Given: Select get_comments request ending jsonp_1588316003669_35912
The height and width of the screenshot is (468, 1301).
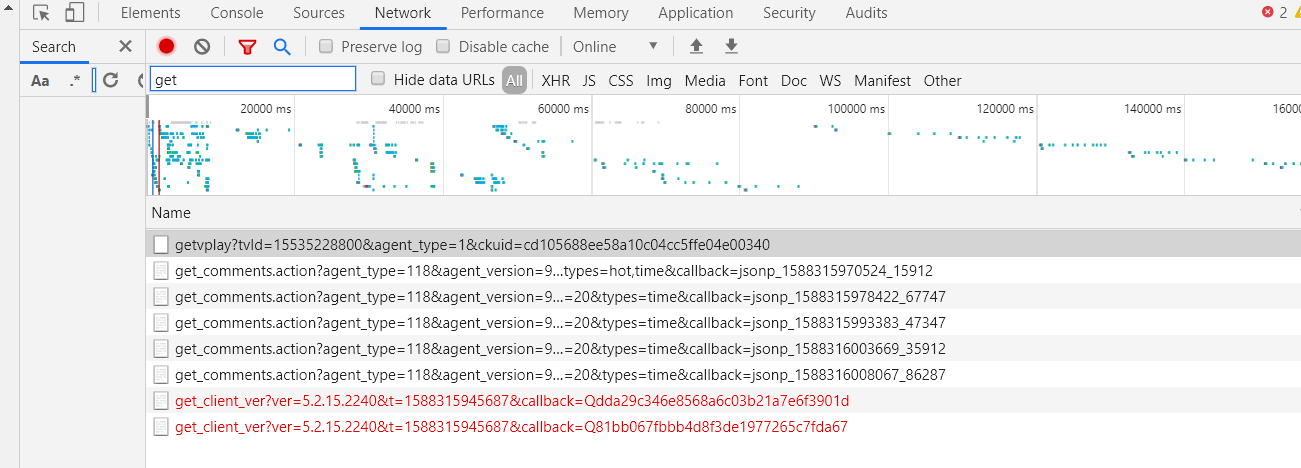Looking at the screenshot, I should (723, 348).
